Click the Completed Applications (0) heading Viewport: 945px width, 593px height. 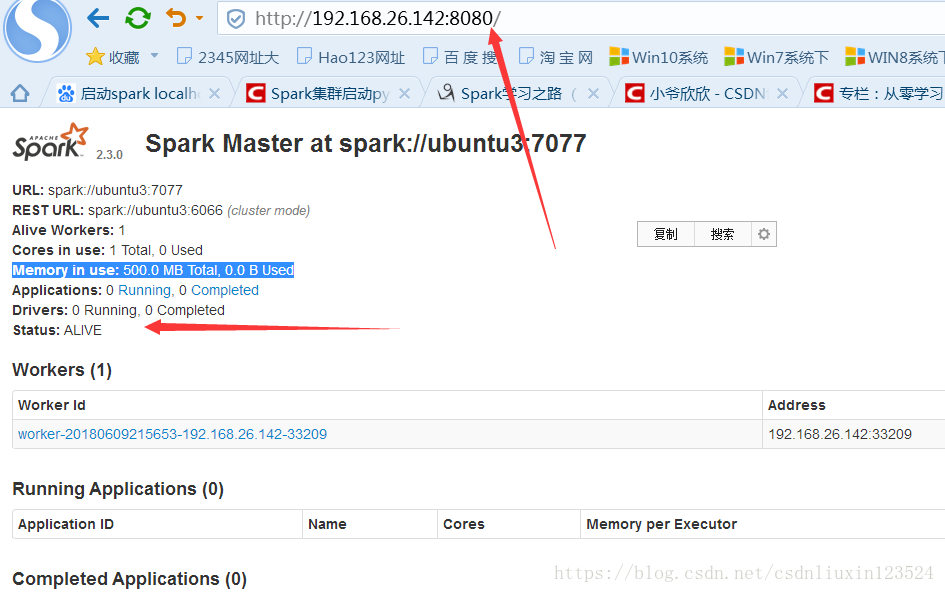coord(130,579)
